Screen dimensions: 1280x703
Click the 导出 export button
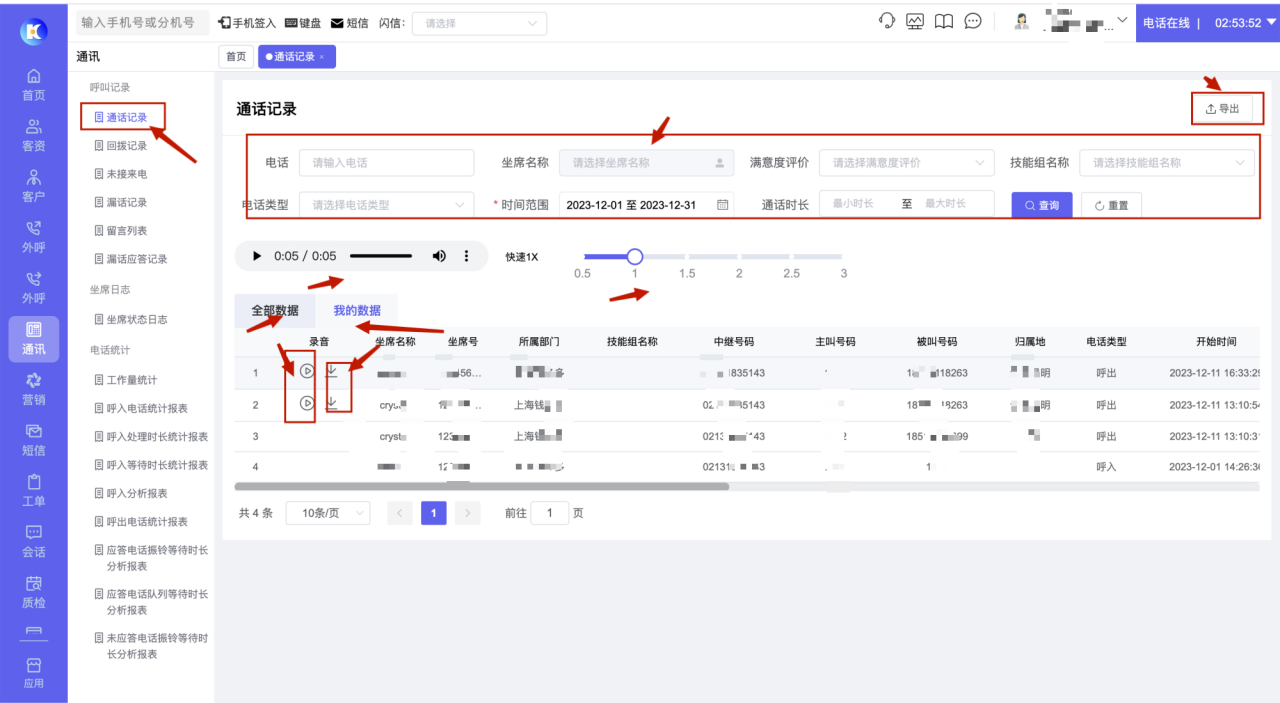coord(1222,108)
